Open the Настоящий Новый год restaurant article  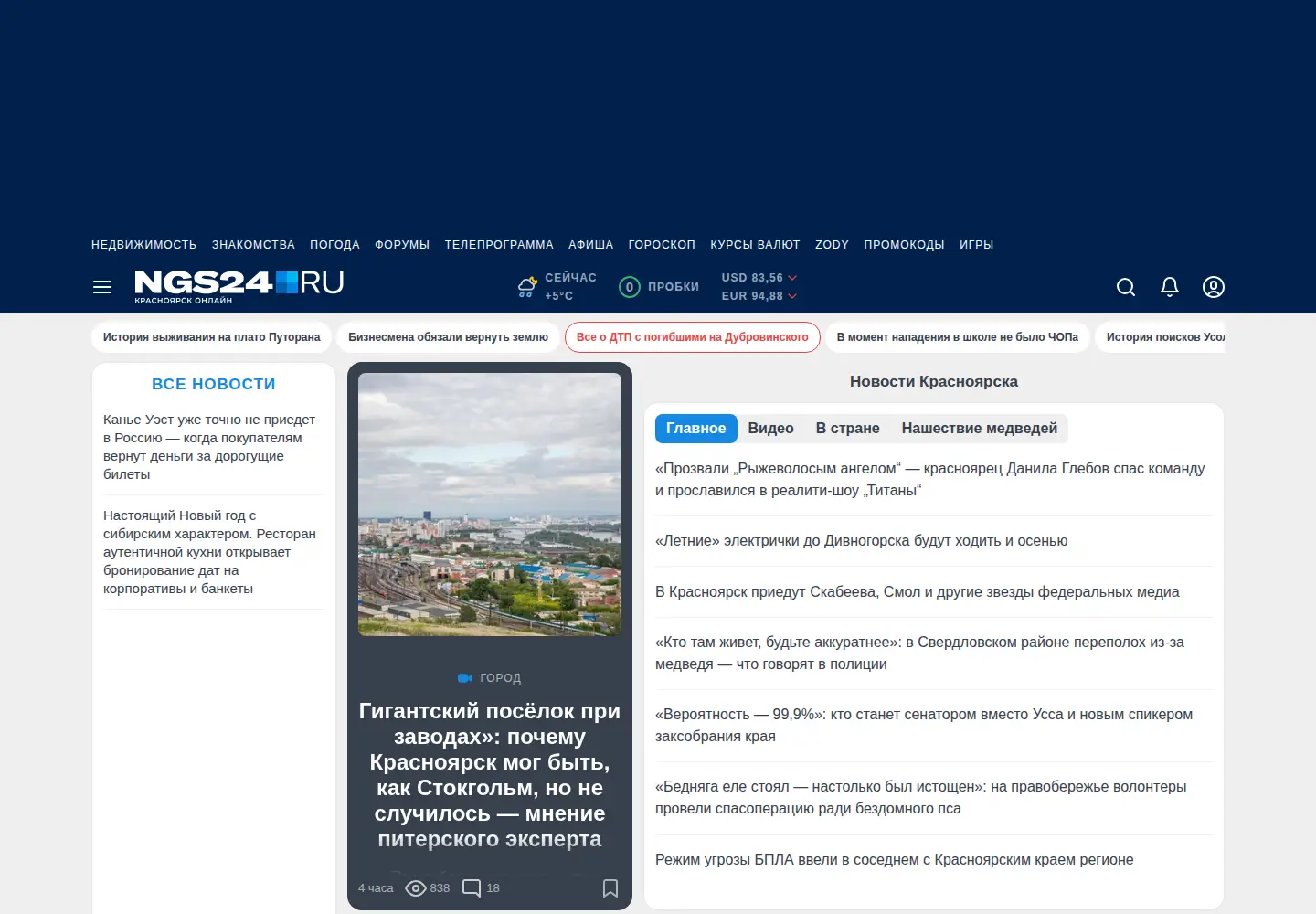coord(209,552)
